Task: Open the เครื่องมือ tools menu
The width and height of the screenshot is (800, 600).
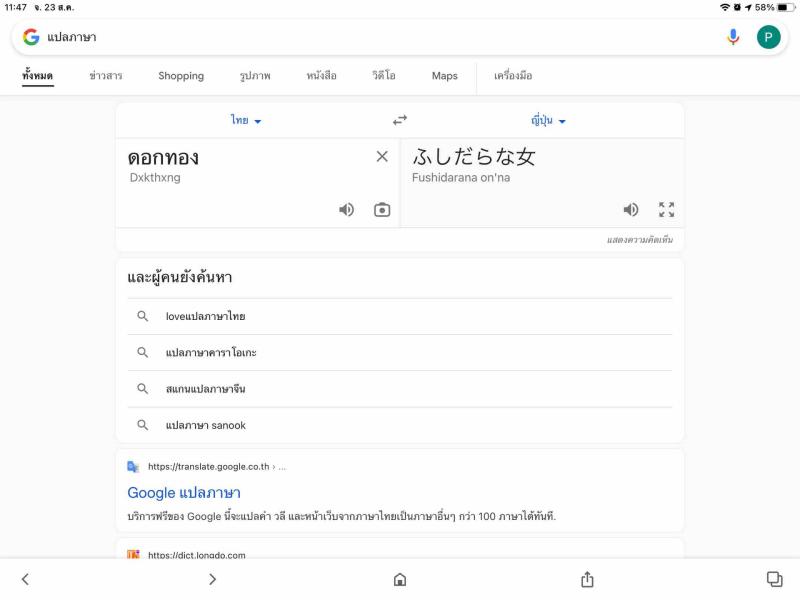Action: tap(513, 76)
